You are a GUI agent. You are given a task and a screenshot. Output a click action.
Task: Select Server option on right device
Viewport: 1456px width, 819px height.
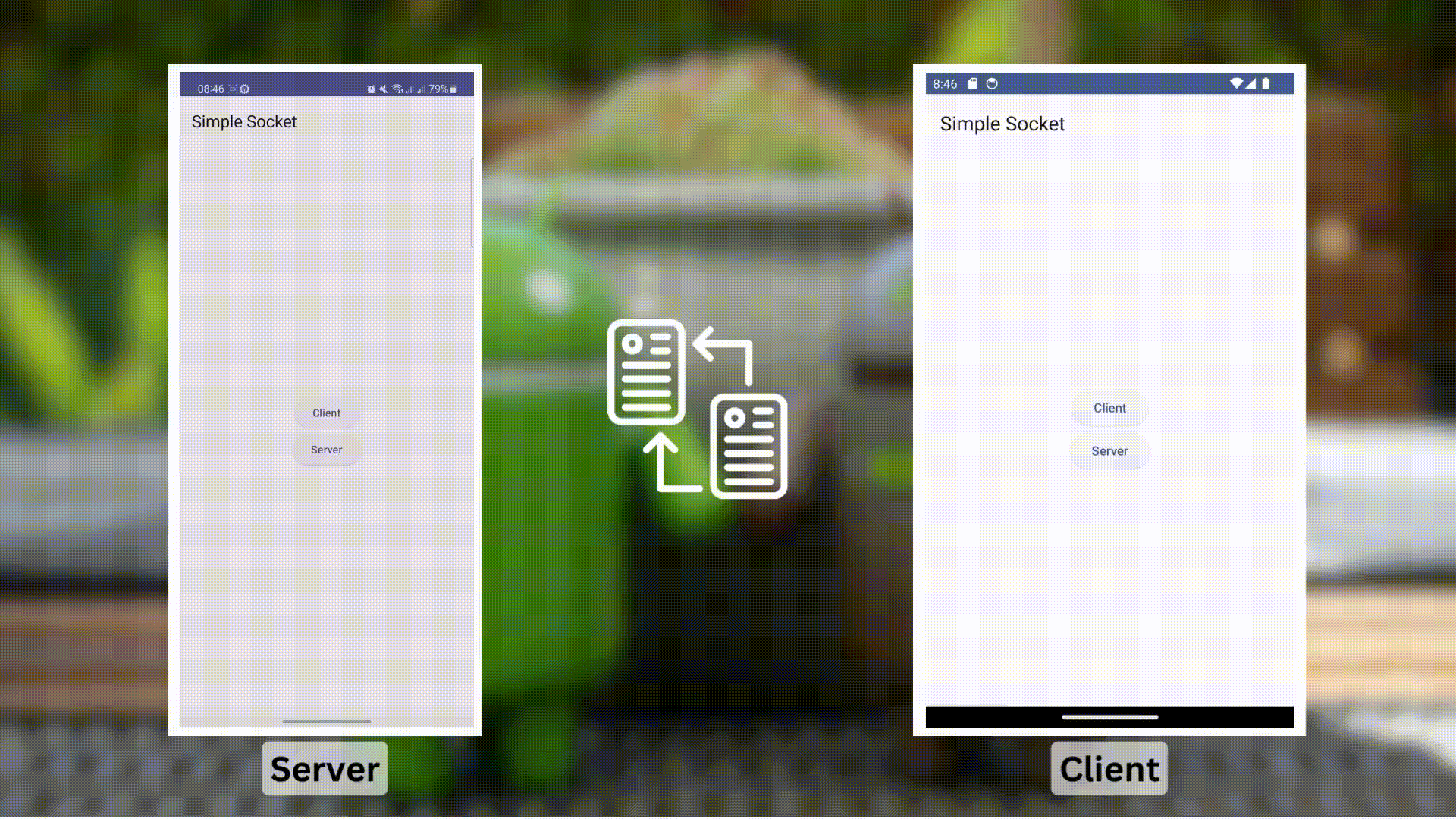1109,450
